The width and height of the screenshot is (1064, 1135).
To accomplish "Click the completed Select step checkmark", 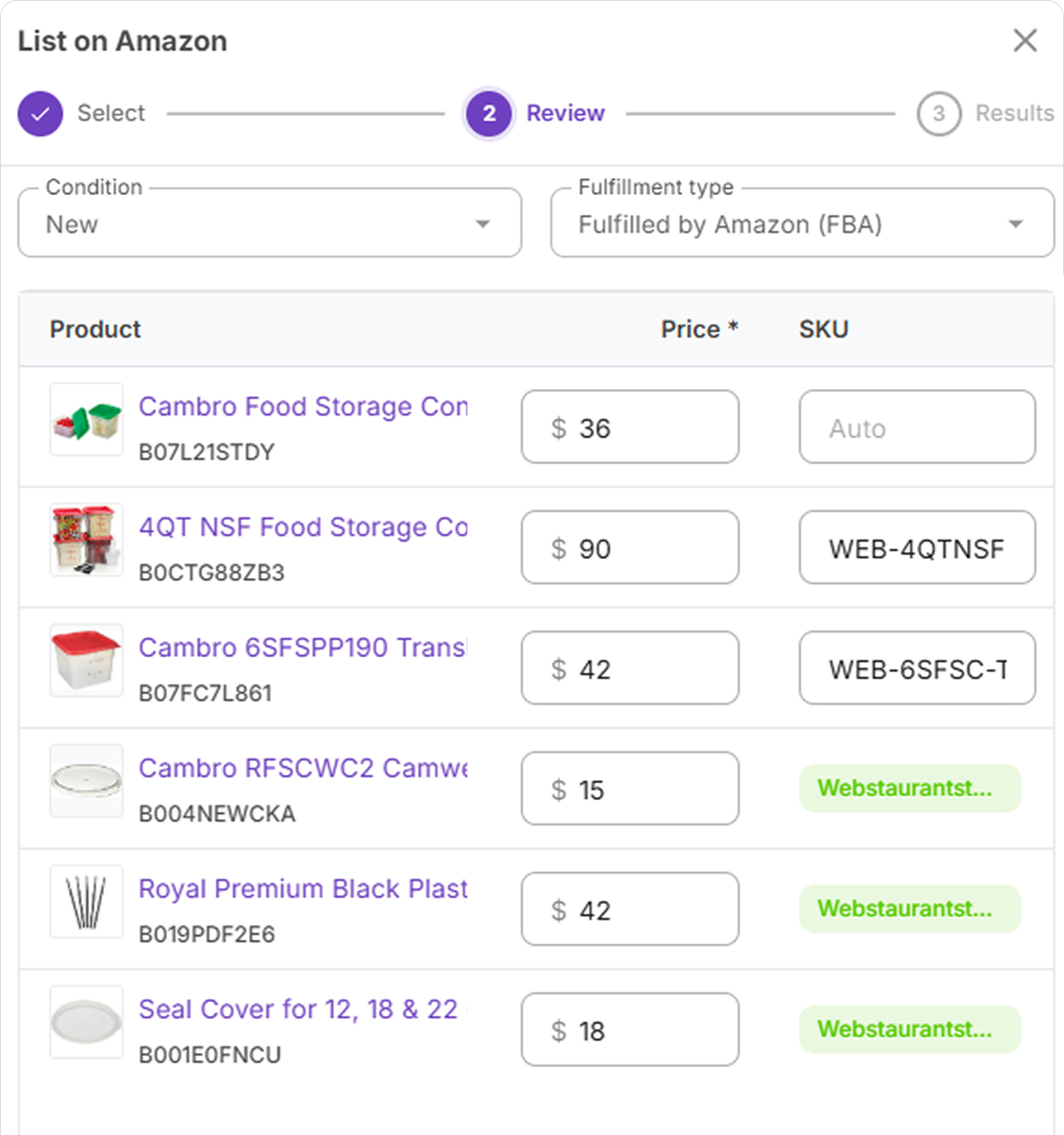I will click(40, 114).
